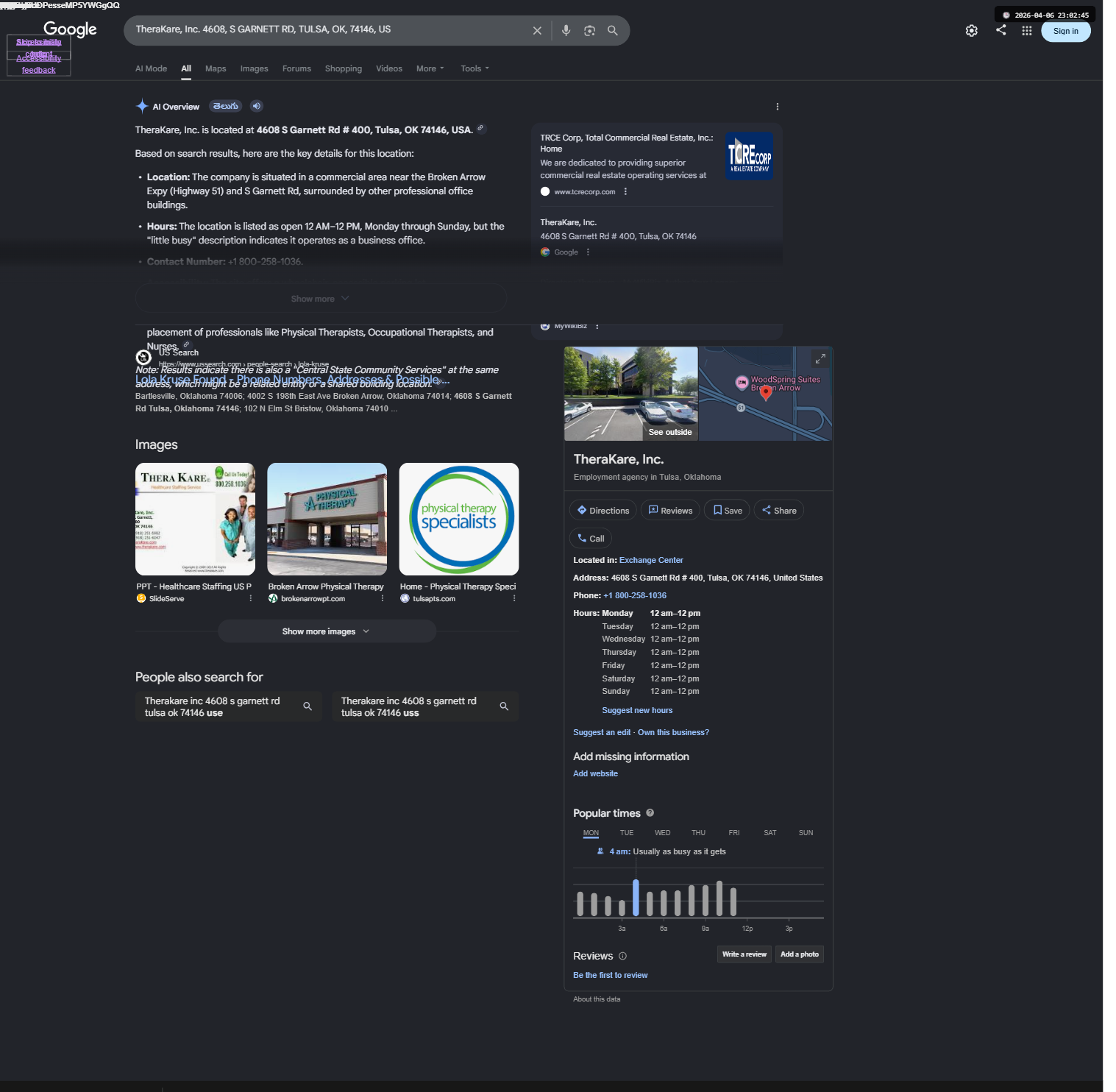
Task: Open the Thera Kare SlideServe image thumbnail
Action: pos(195,519)
